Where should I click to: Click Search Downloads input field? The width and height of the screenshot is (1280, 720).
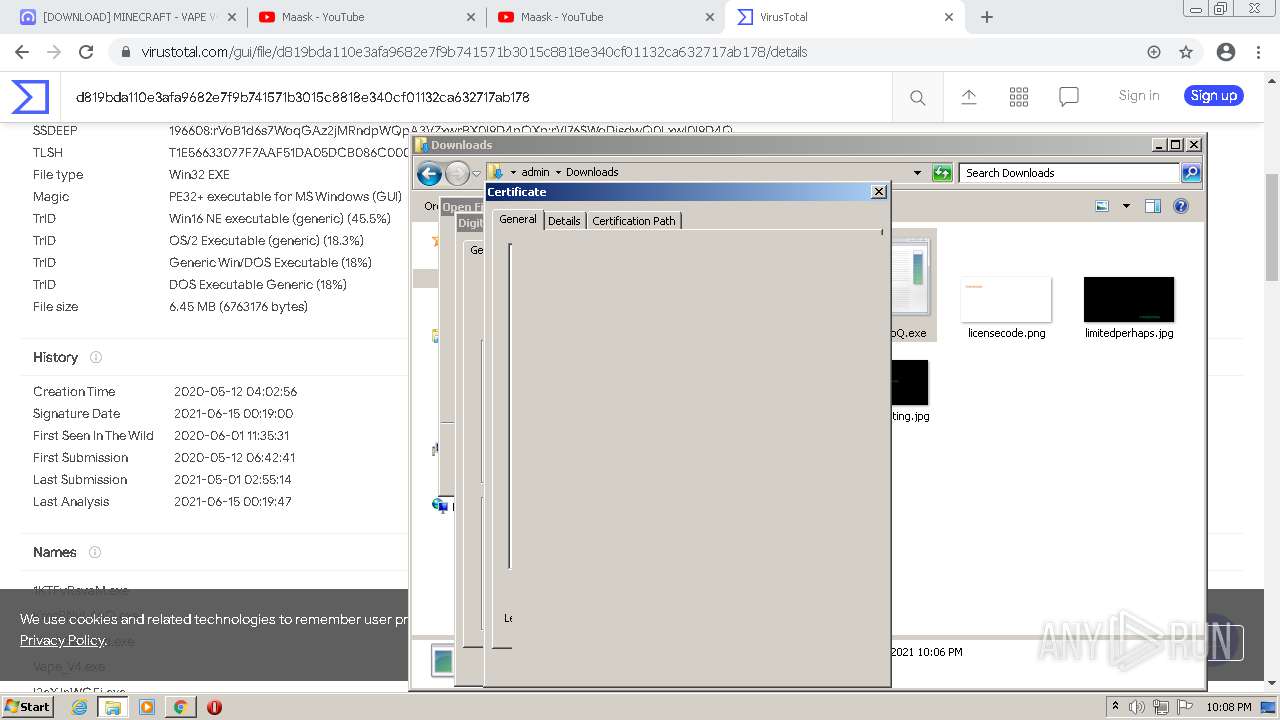pyautogui.click(x=1069, y=173)
